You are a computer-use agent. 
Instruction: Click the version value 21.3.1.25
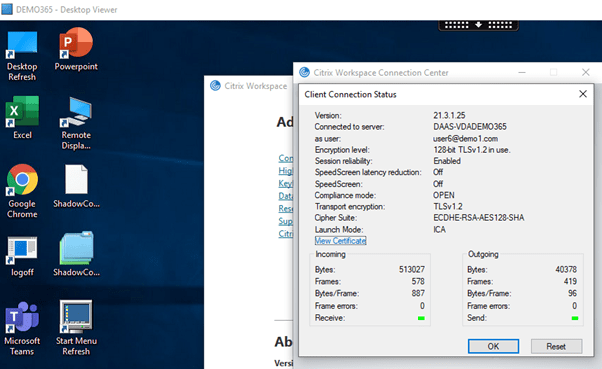[449, 116]
